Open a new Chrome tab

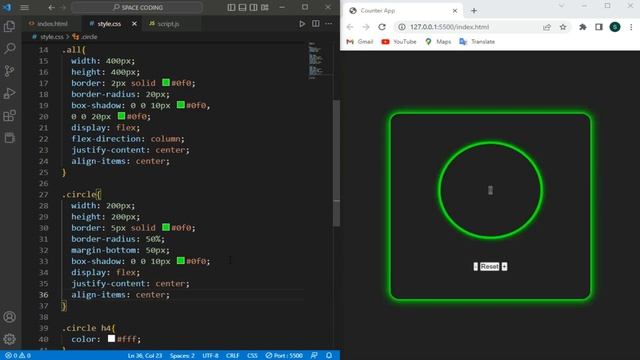pyautogui.click(x=474, y=11)
